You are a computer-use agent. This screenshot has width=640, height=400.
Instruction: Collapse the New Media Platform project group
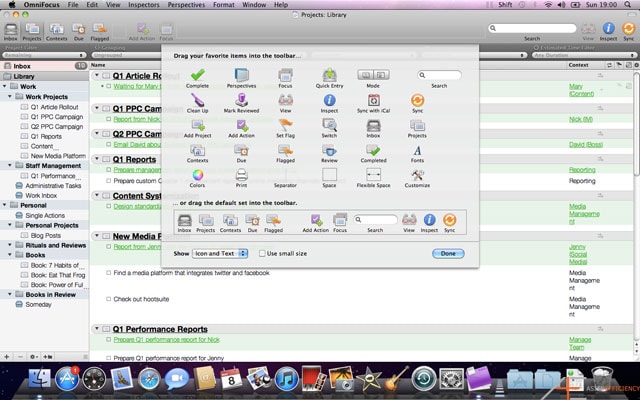pyautogui.click(x=97, y=236)
